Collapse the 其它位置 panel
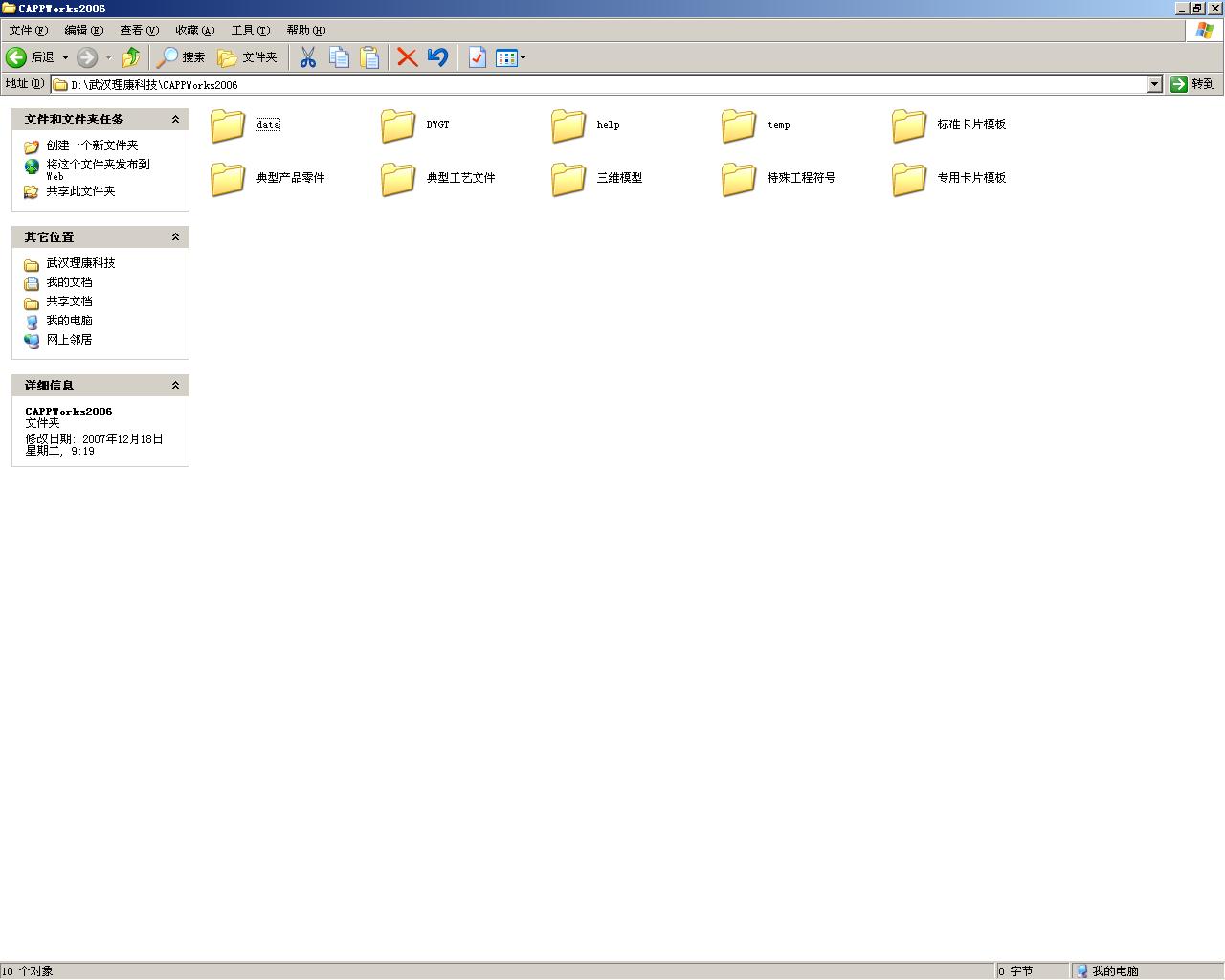Viewport: 1225px width, 980px height. 175,237
